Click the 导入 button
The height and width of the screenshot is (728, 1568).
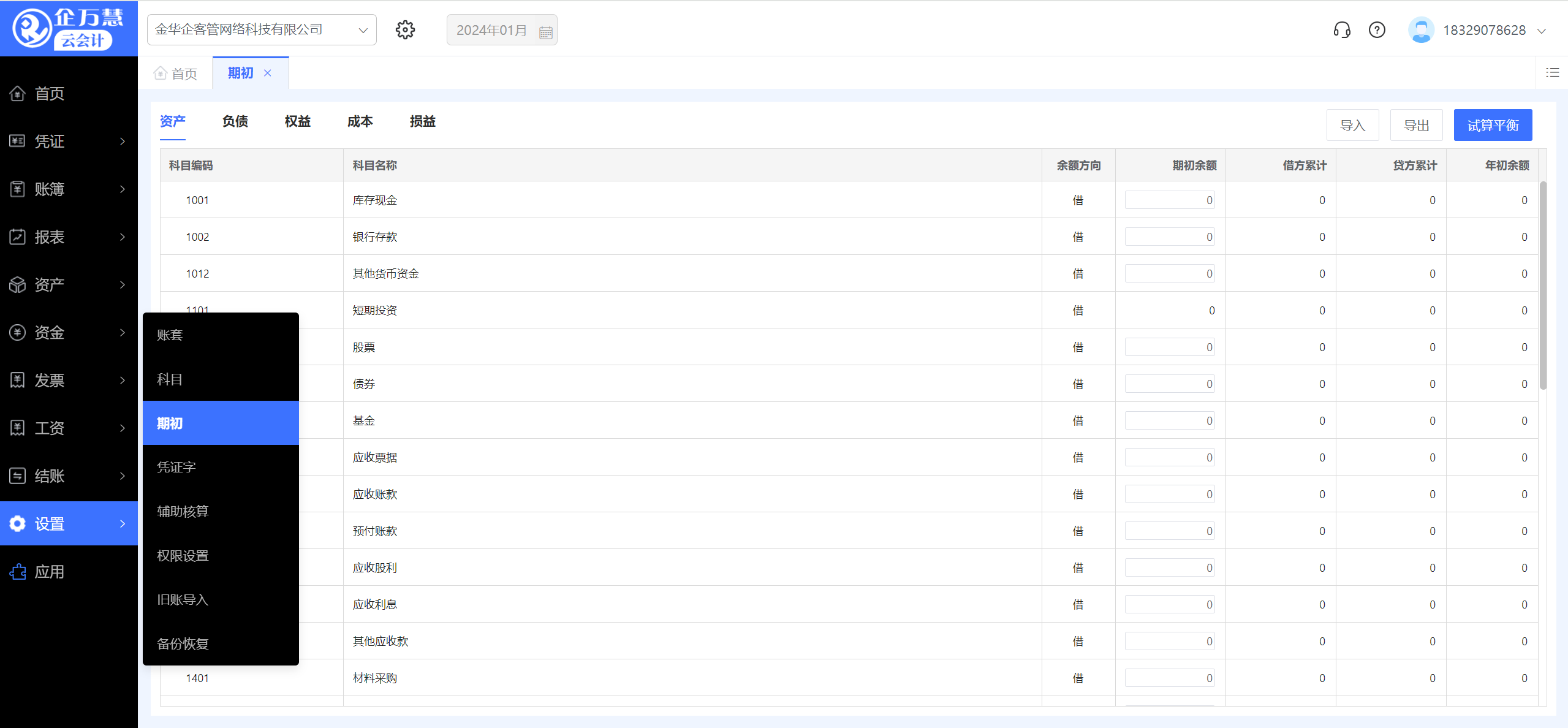pos(1352,125)
